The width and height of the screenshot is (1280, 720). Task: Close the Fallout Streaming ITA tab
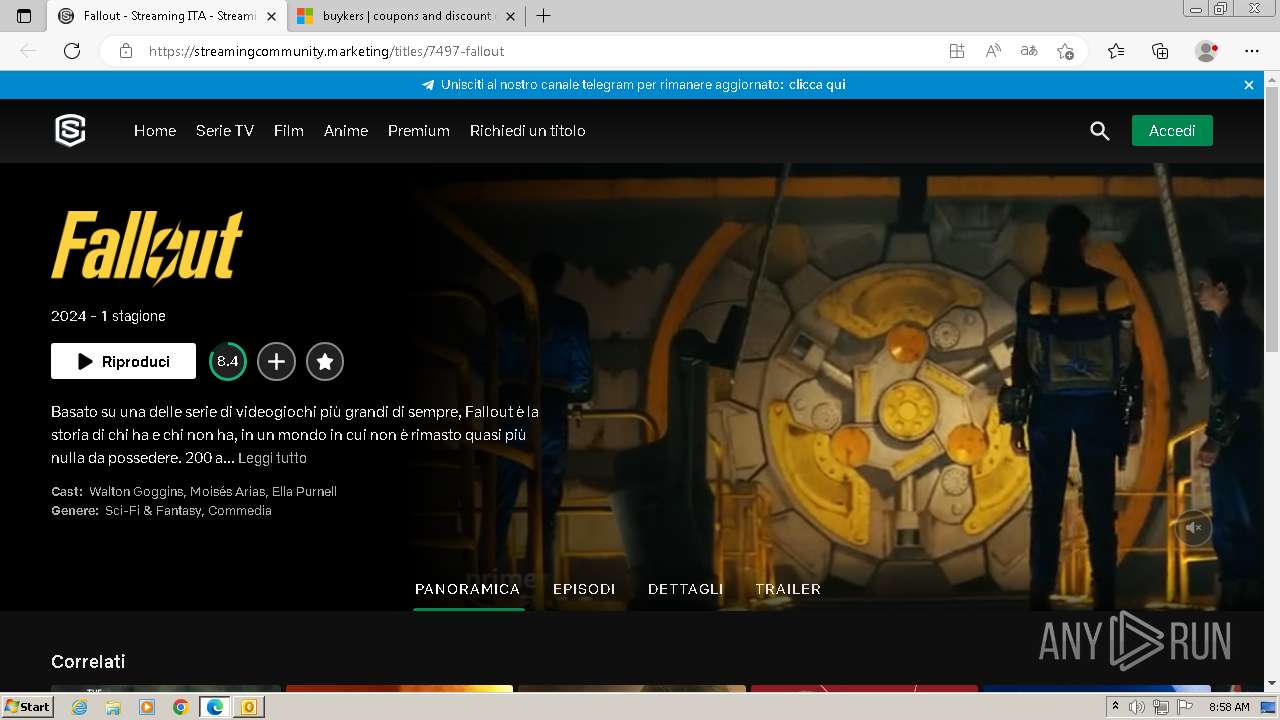click(x=271, y=16)
